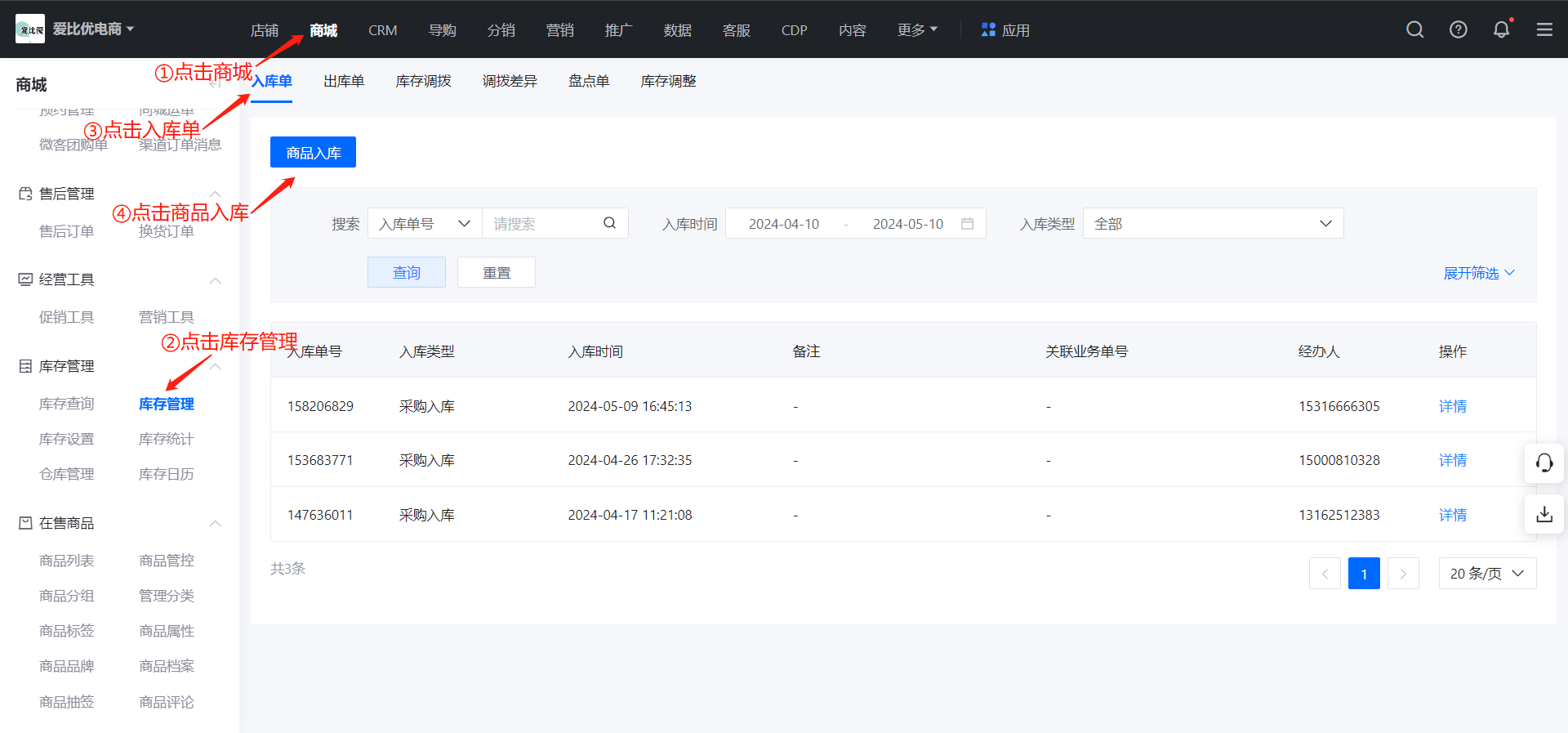Open 详情 for order 153683771
Image resolution: width=1568 pixels, height=733 pixels.
coord(1453,460)
